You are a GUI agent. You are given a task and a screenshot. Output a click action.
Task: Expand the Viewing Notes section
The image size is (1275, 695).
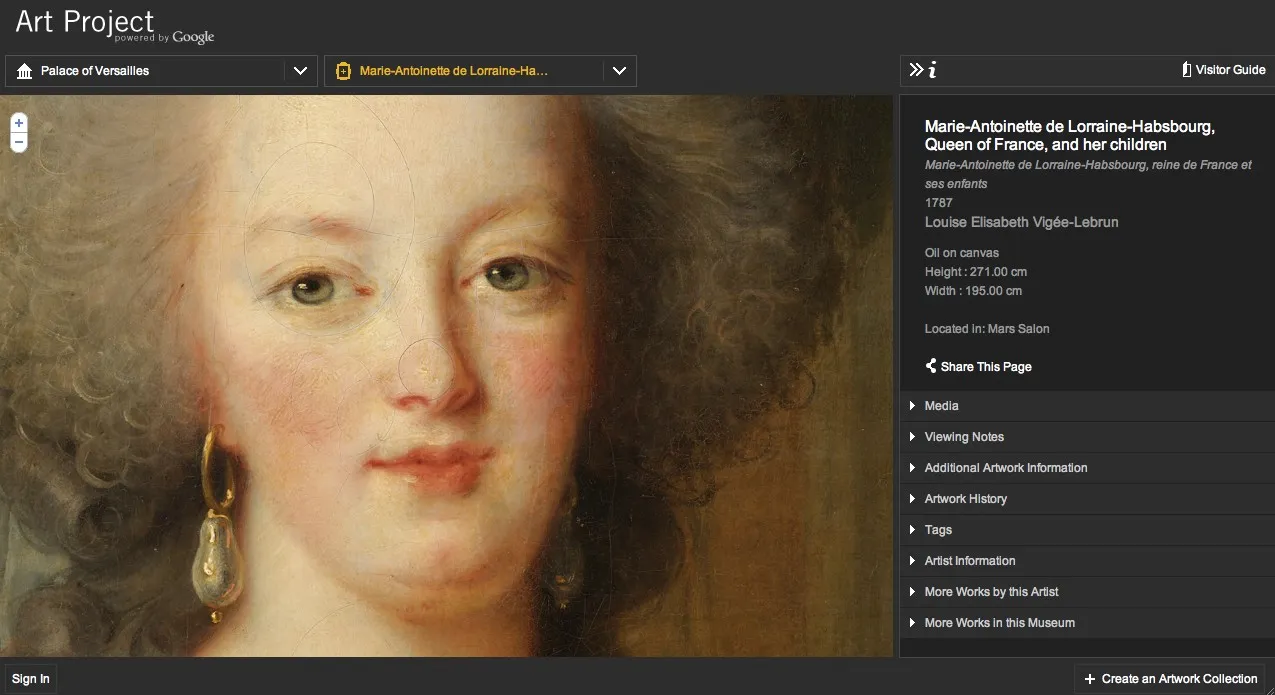1087,437
